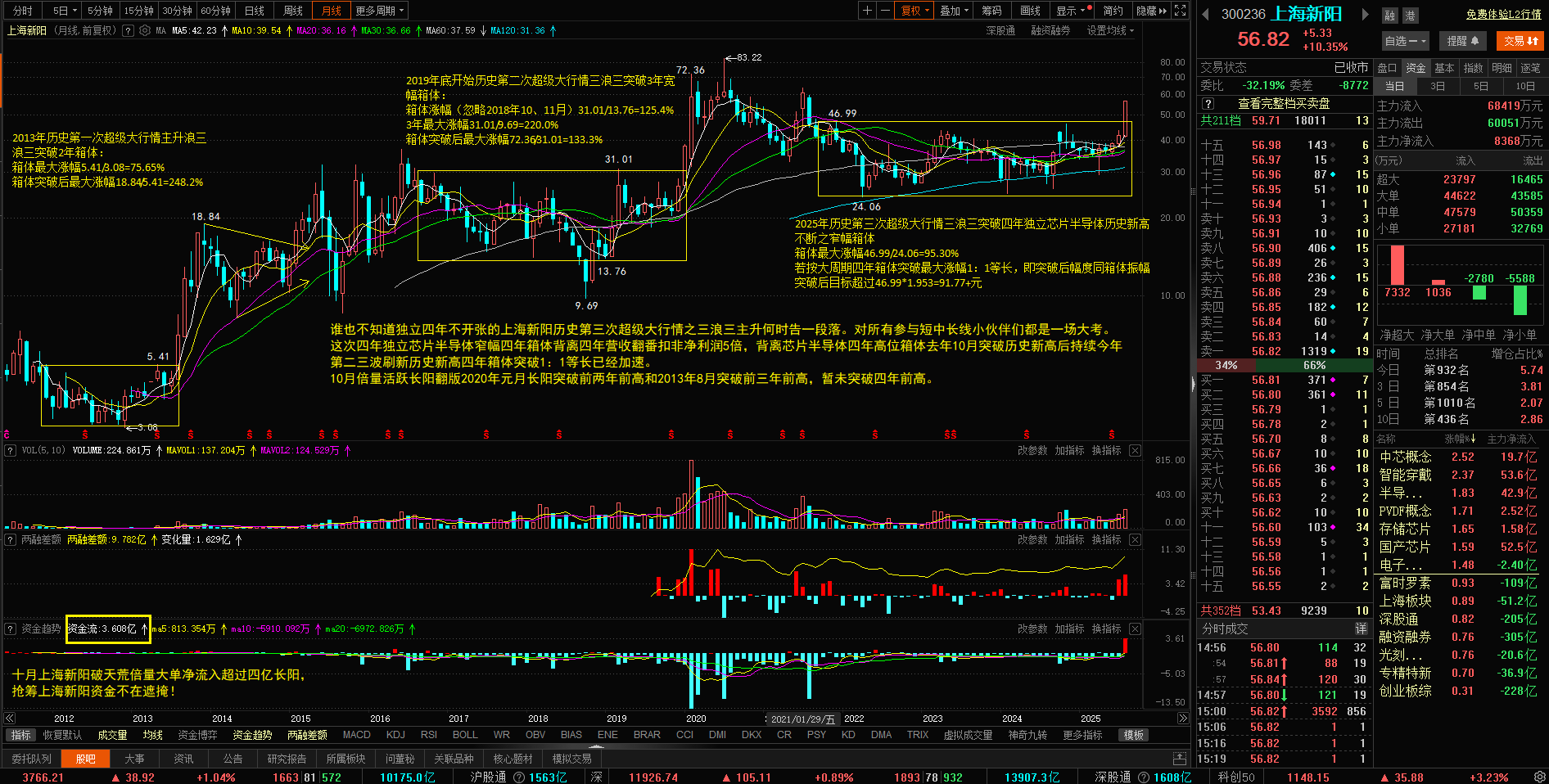Open 复权 adjustment dropdown
This screenshot has height=784, width=1549.
915,11
